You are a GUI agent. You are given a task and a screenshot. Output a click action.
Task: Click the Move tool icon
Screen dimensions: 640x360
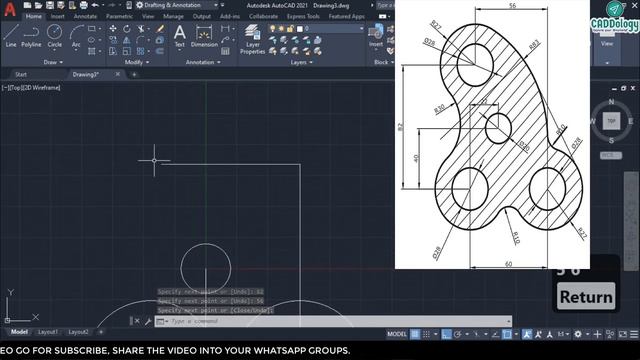click(x=113, y=29)
